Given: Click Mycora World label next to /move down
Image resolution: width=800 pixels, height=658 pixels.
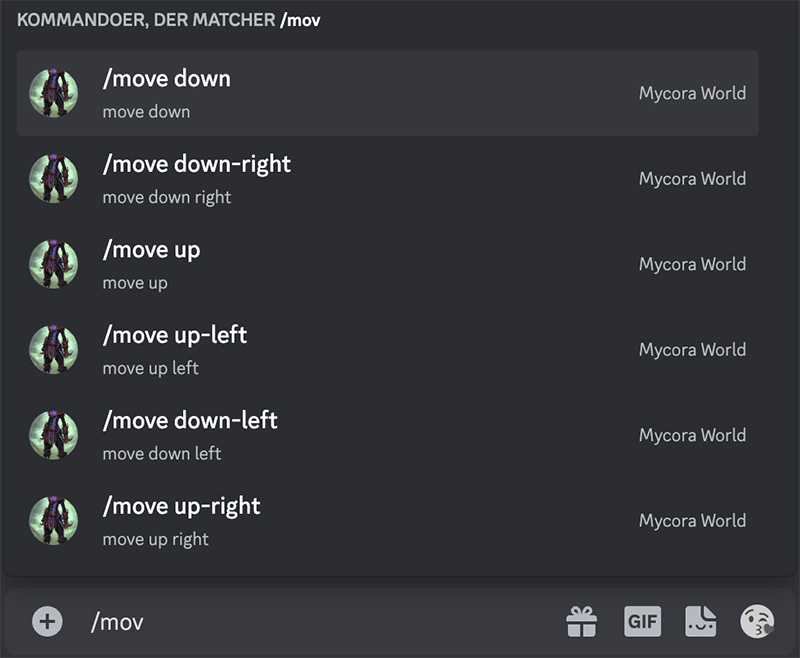Looking at the screenshot, I should 692,93.
